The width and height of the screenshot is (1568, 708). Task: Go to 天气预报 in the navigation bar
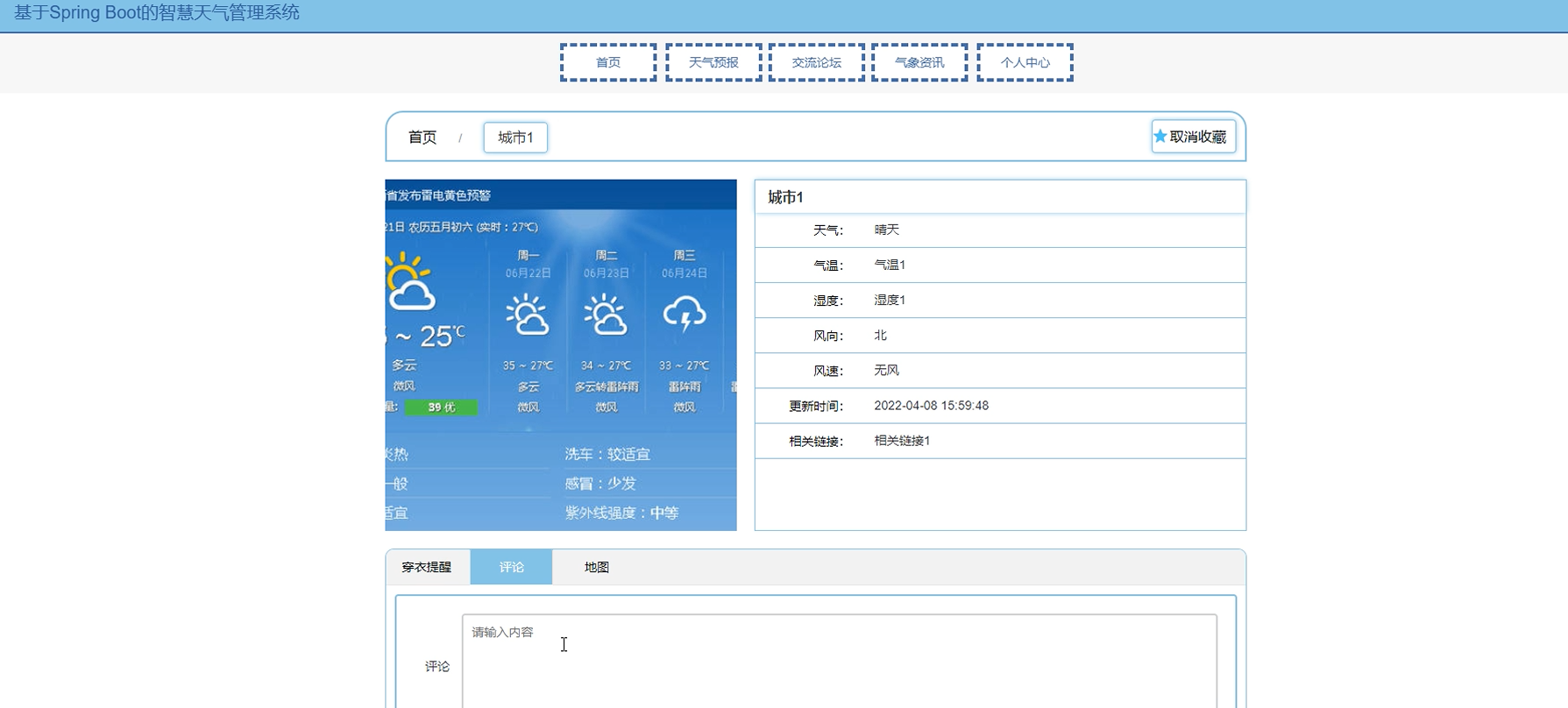pyautogui.click(x=713, y=62)
